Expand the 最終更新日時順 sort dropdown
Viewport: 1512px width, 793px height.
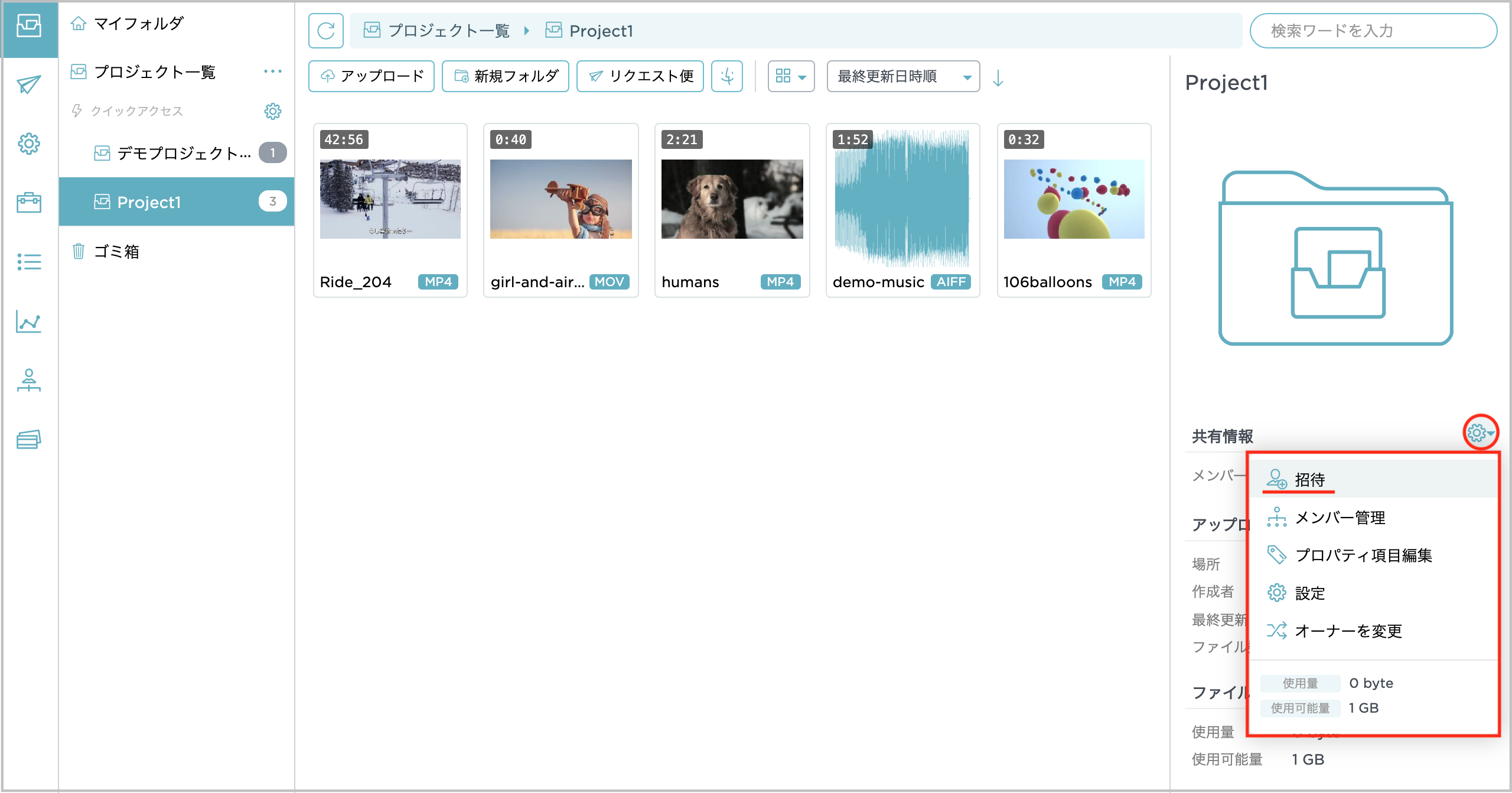(903, 76)
